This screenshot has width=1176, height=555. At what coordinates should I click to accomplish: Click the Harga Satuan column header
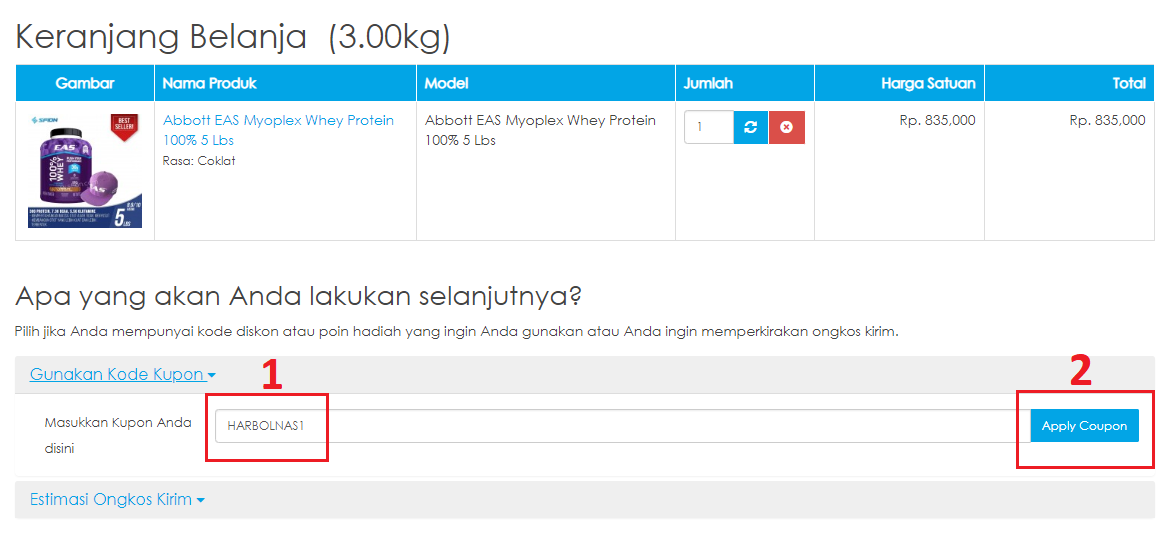928,83
